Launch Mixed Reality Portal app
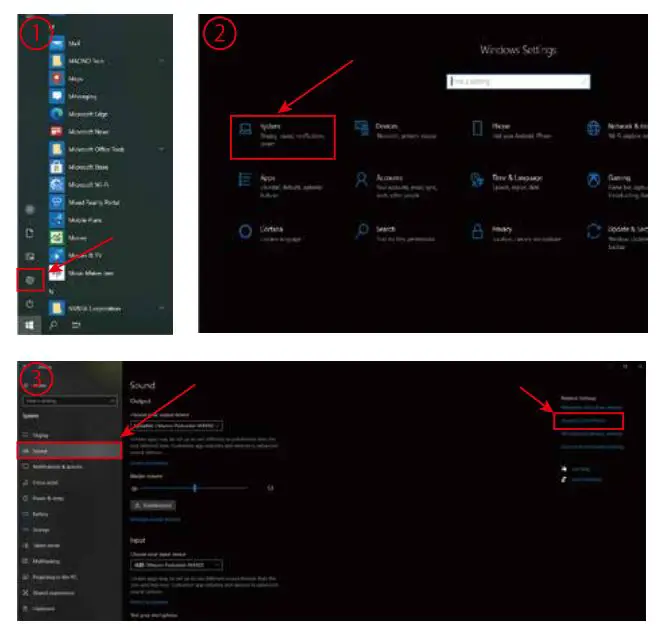669x637 pixels. pyautogui.click(x=84, y=202)
